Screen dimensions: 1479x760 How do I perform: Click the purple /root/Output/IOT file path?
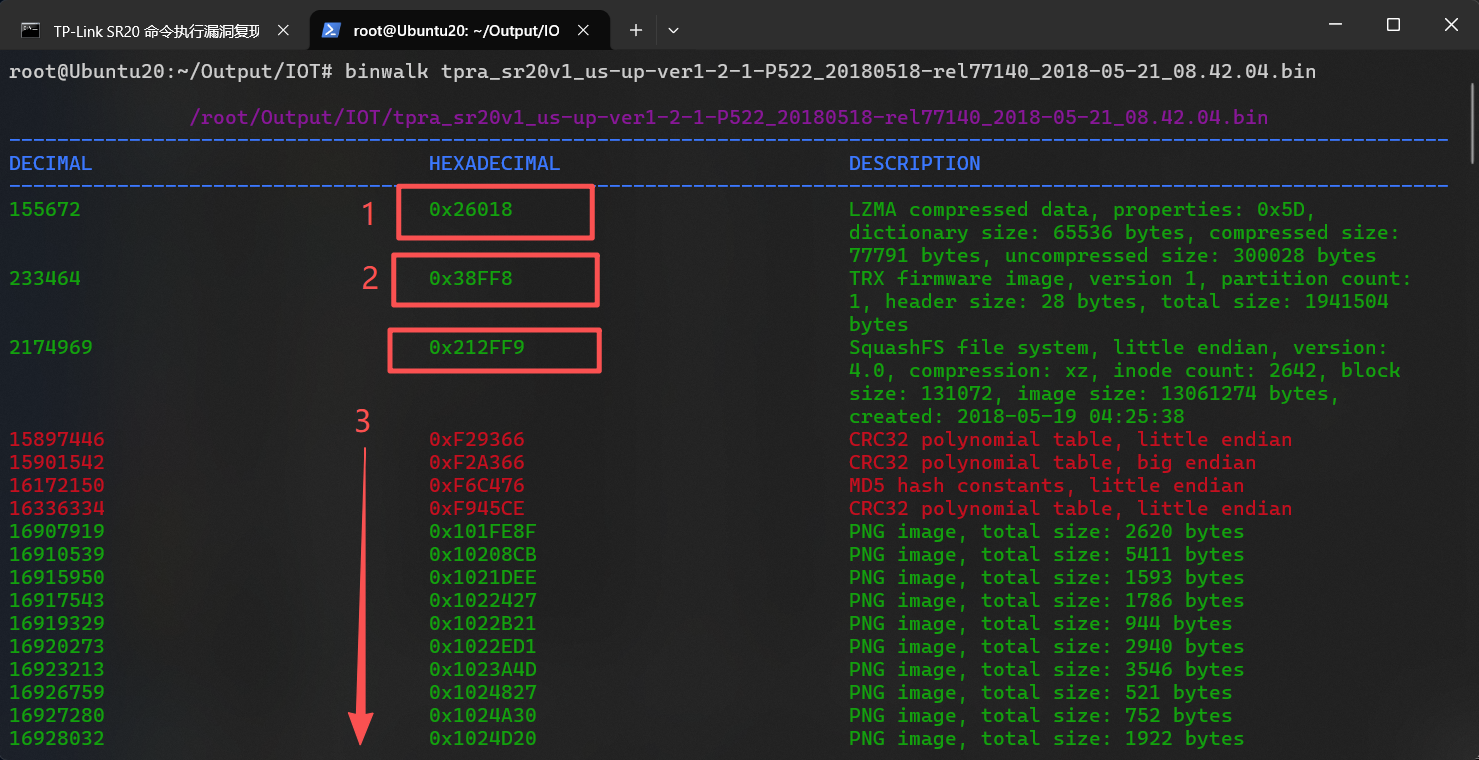click(x=729, y=117)
